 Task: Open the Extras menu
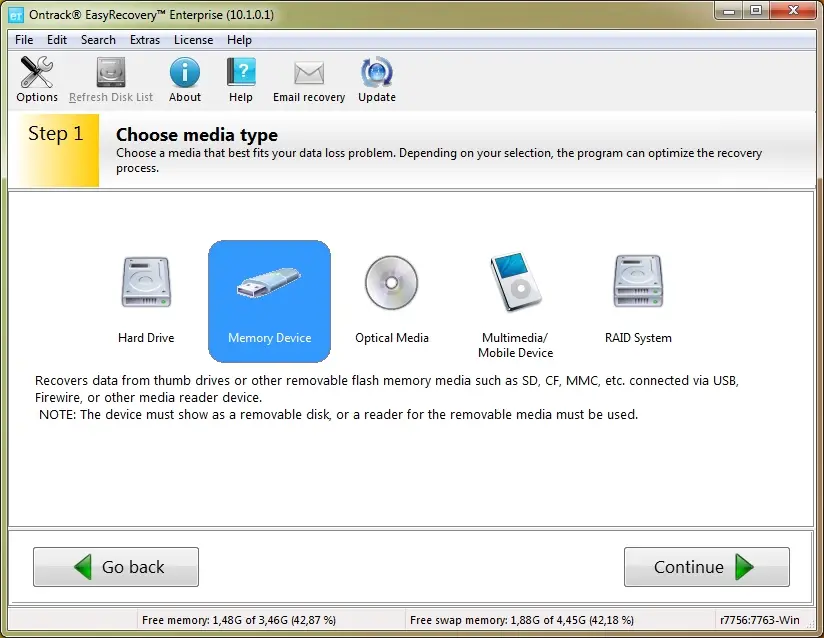[145, 40]
